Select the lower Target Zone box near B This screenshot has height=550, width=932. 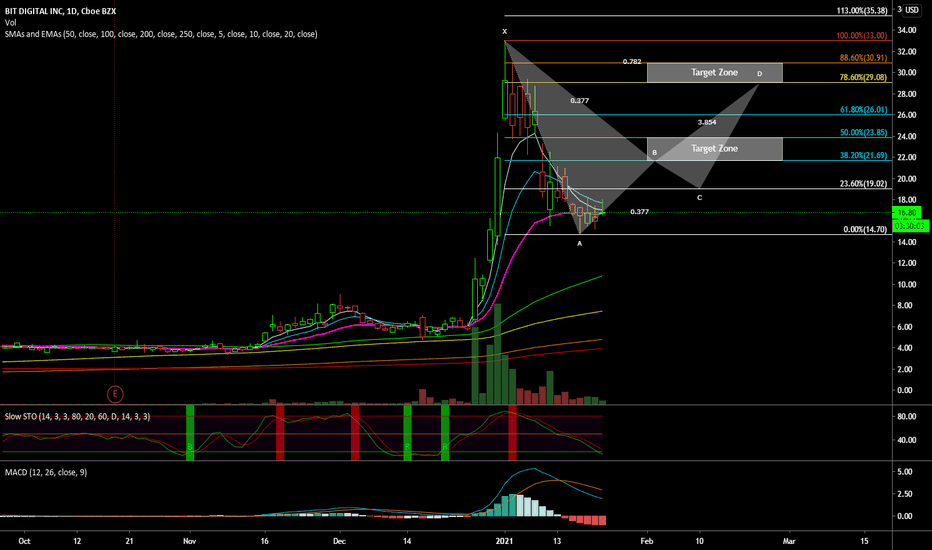(x=714, y=149)
